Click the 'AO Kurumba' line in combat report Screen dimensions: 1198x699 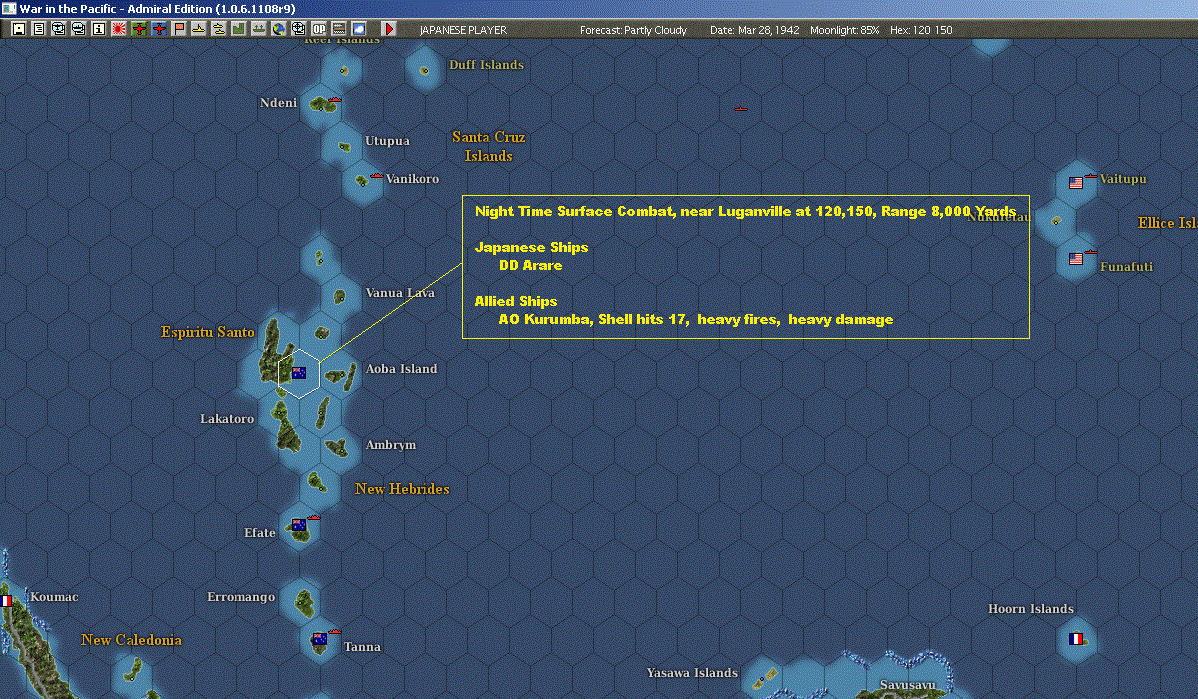click(x=695, y=319)
